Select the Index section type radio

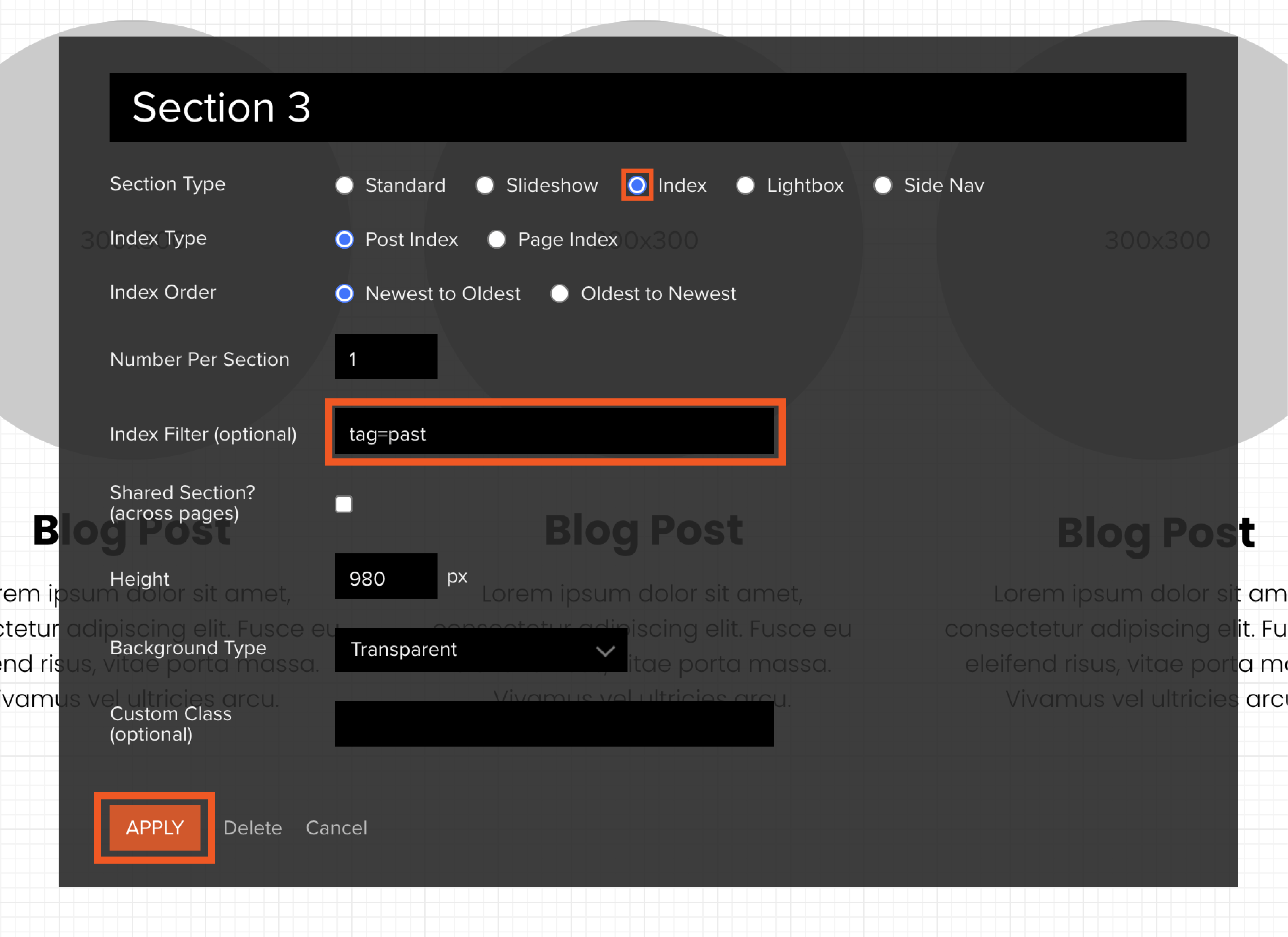(x=637, y=185)
